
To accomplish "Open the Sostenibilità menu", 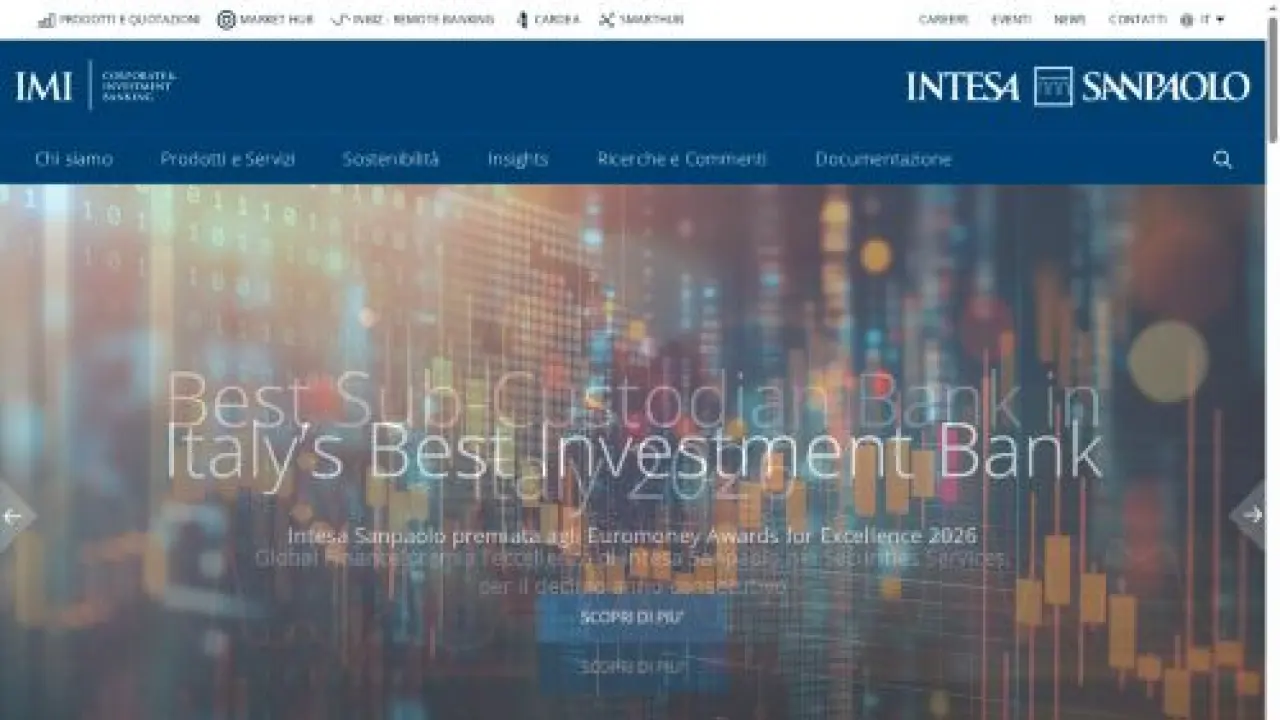I will [x=391, y=159].
